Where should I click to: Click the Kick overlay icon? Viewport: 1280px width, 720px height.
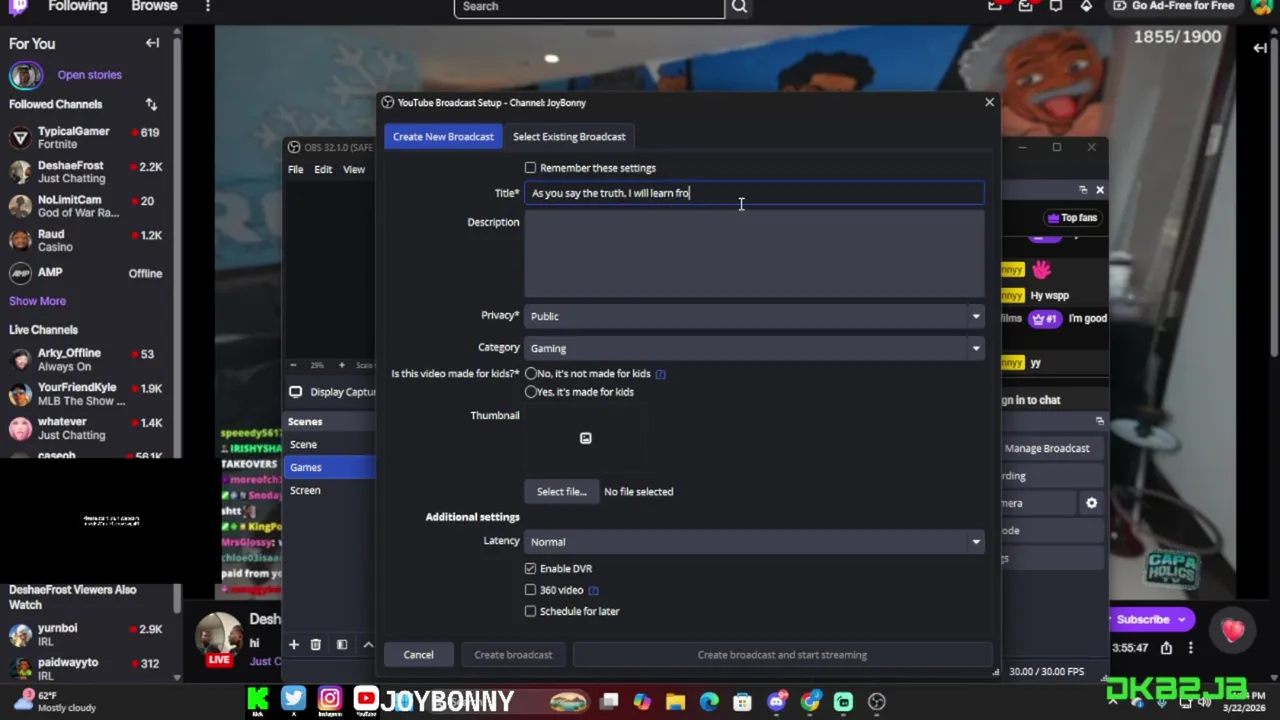pos(258,700)
